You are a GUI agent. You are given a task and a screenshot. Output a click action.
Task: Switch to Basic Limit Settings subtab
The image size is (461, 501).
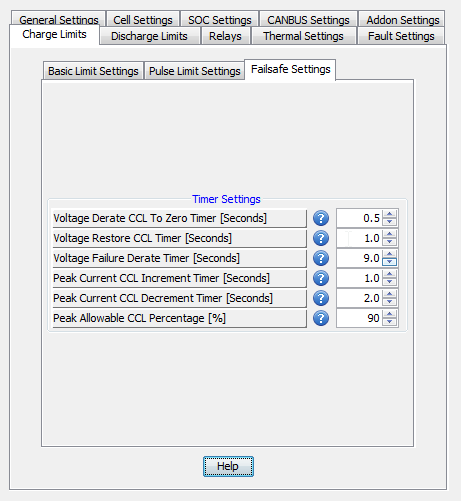click(x=93, y=71)
